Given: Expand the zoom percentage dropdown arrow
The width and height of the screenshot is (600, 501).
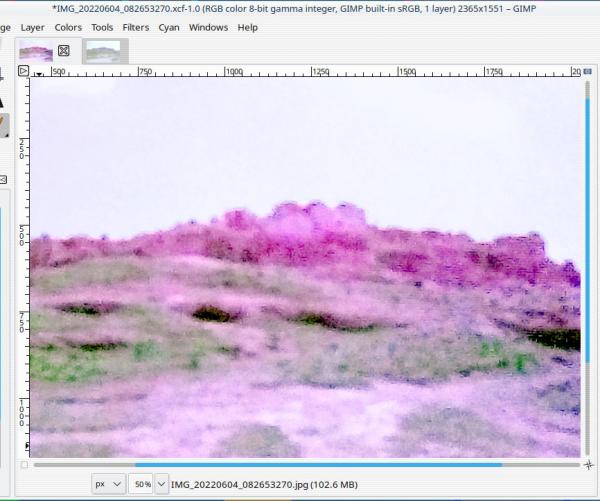Looking at the screenshot, I should click(x=161, y=484).
